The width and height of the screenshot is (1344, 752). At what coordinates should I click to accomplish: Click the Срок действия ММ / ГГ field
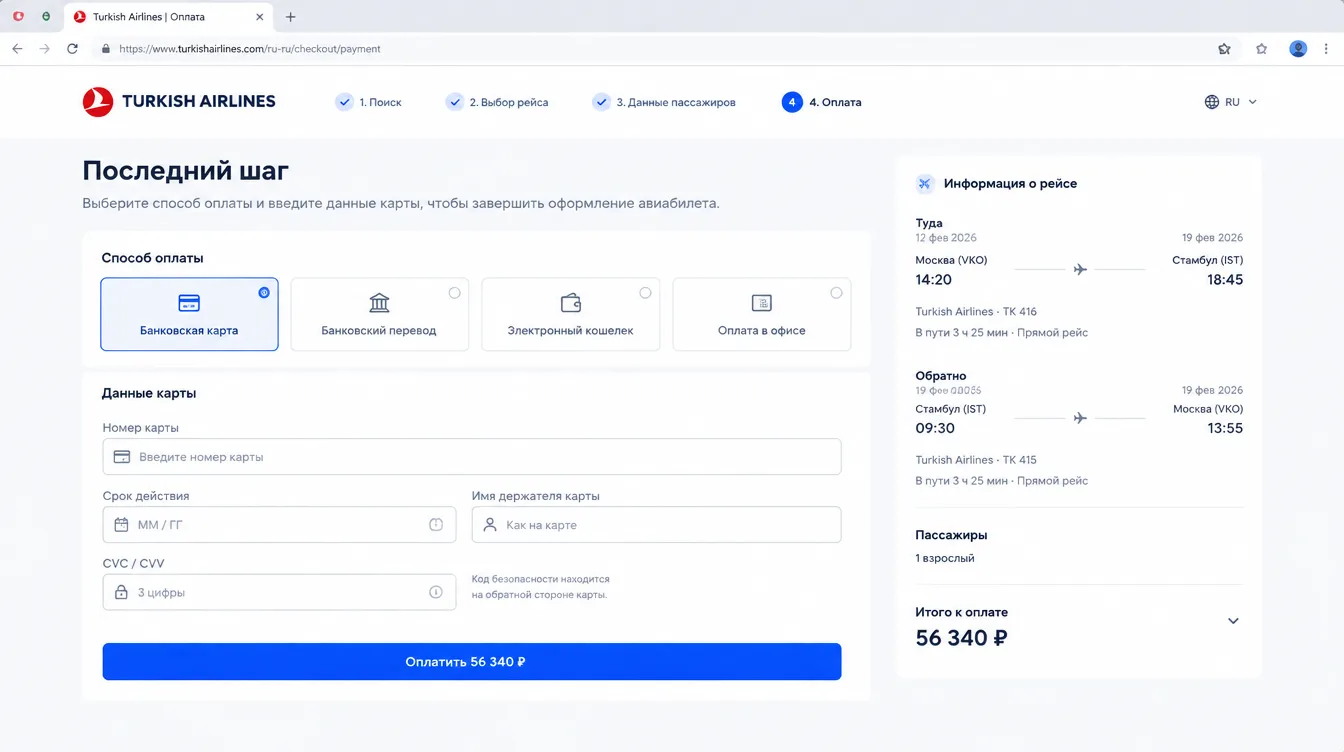click(279, 525)
